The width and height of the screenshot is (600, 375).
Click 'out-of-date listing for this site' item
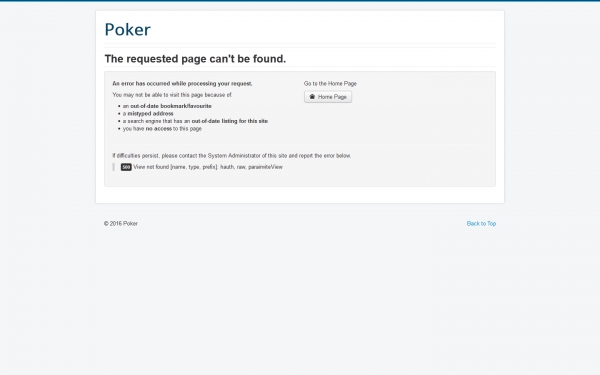(195, 121)
